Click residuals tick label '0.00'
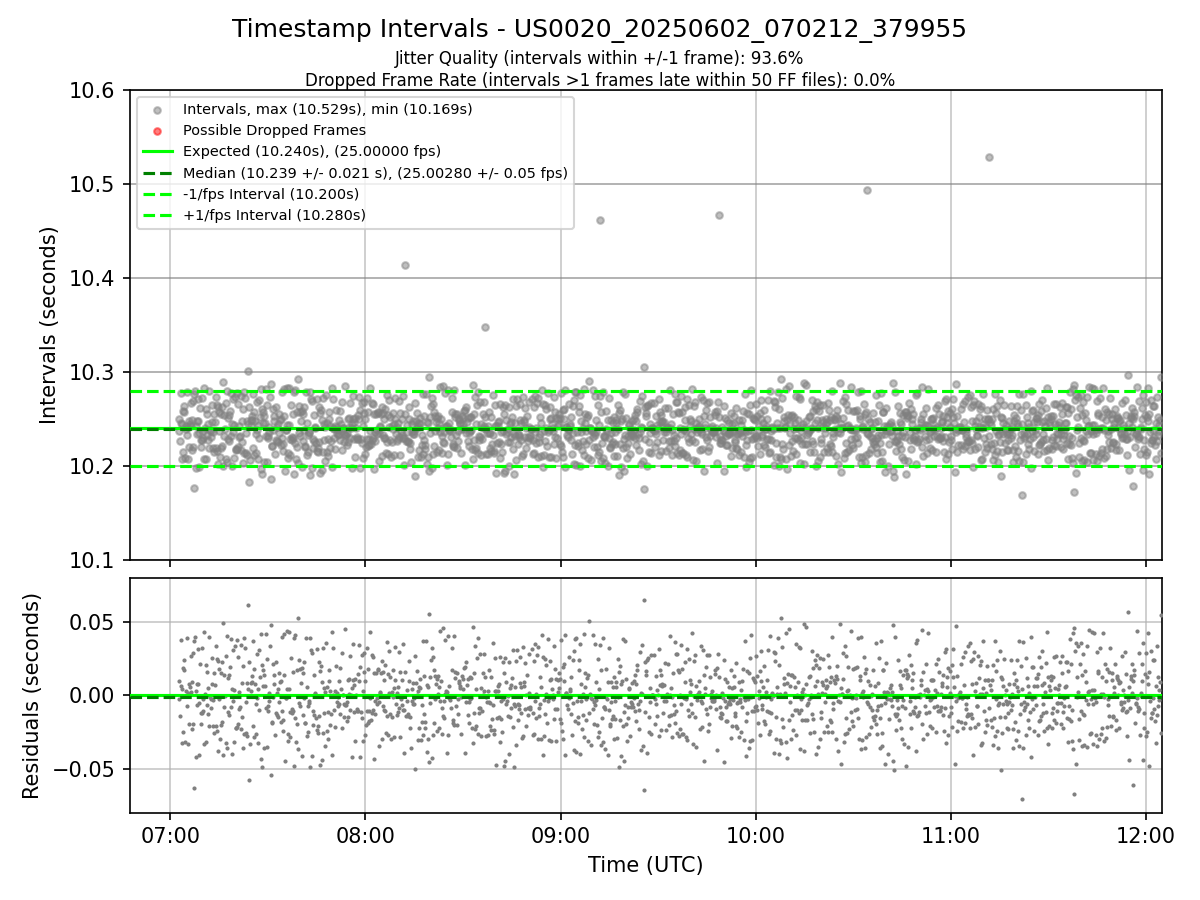The height and width of the screenshot is (900, 1200). [94, 696]
